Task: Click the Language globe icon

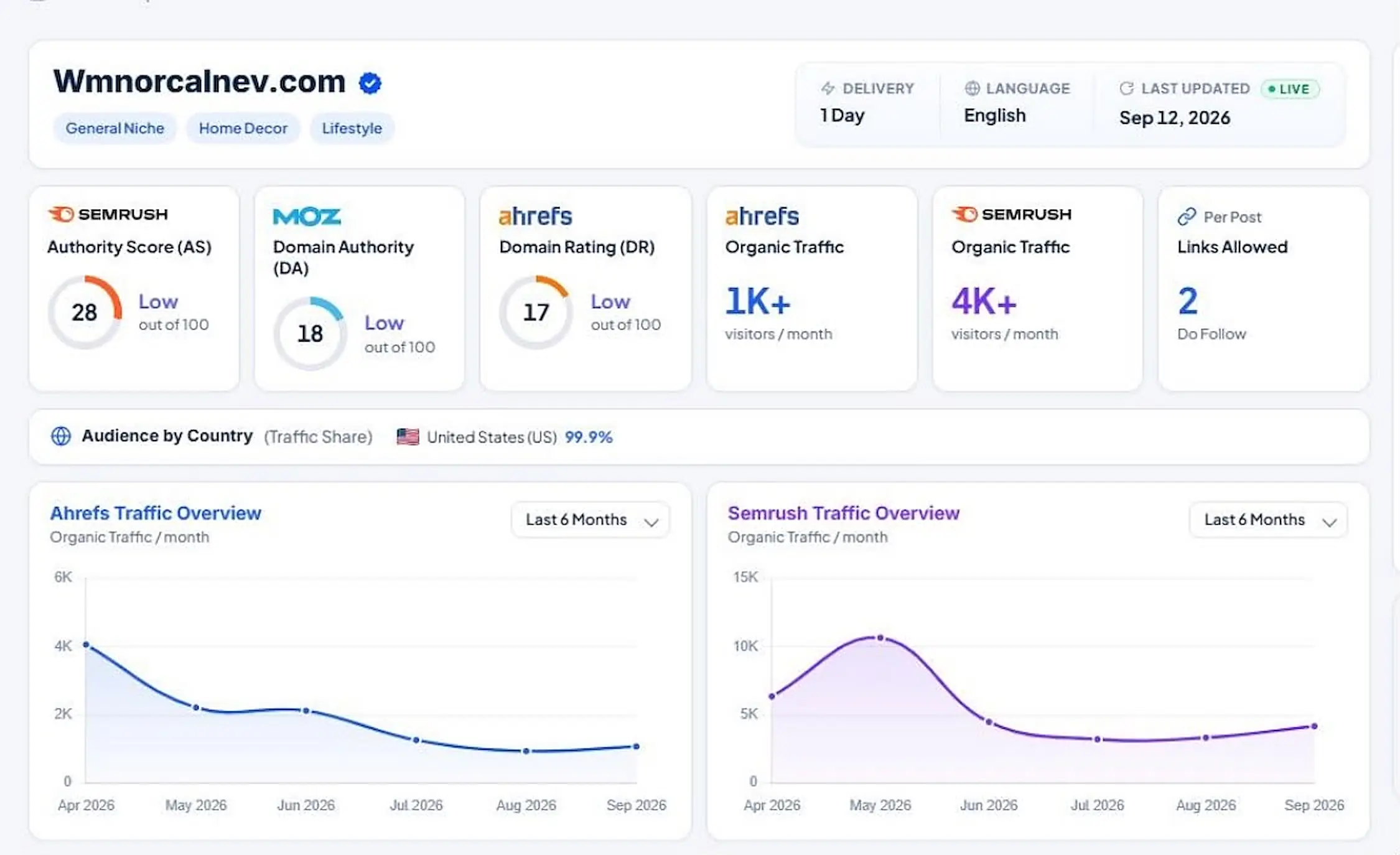Action: [972, 88]
